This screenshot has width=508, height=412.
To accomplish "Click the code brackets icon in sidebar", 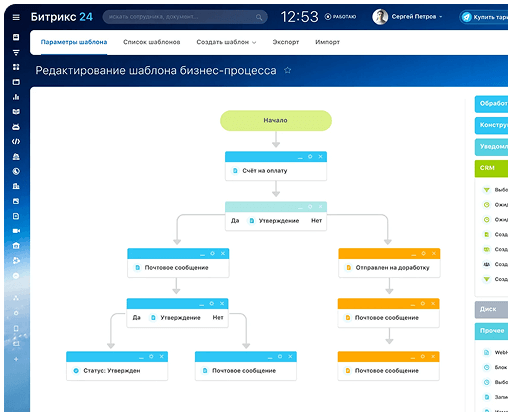I will point(16,142).
